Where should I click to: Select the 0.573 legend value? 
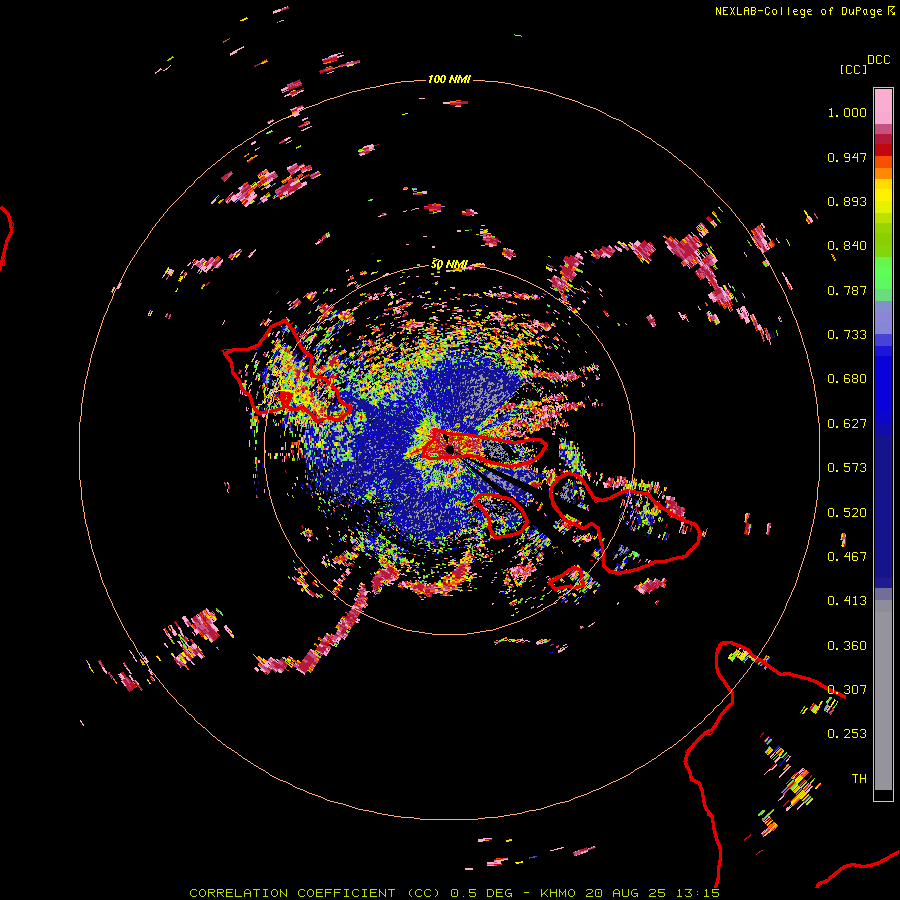pos(847,468)
